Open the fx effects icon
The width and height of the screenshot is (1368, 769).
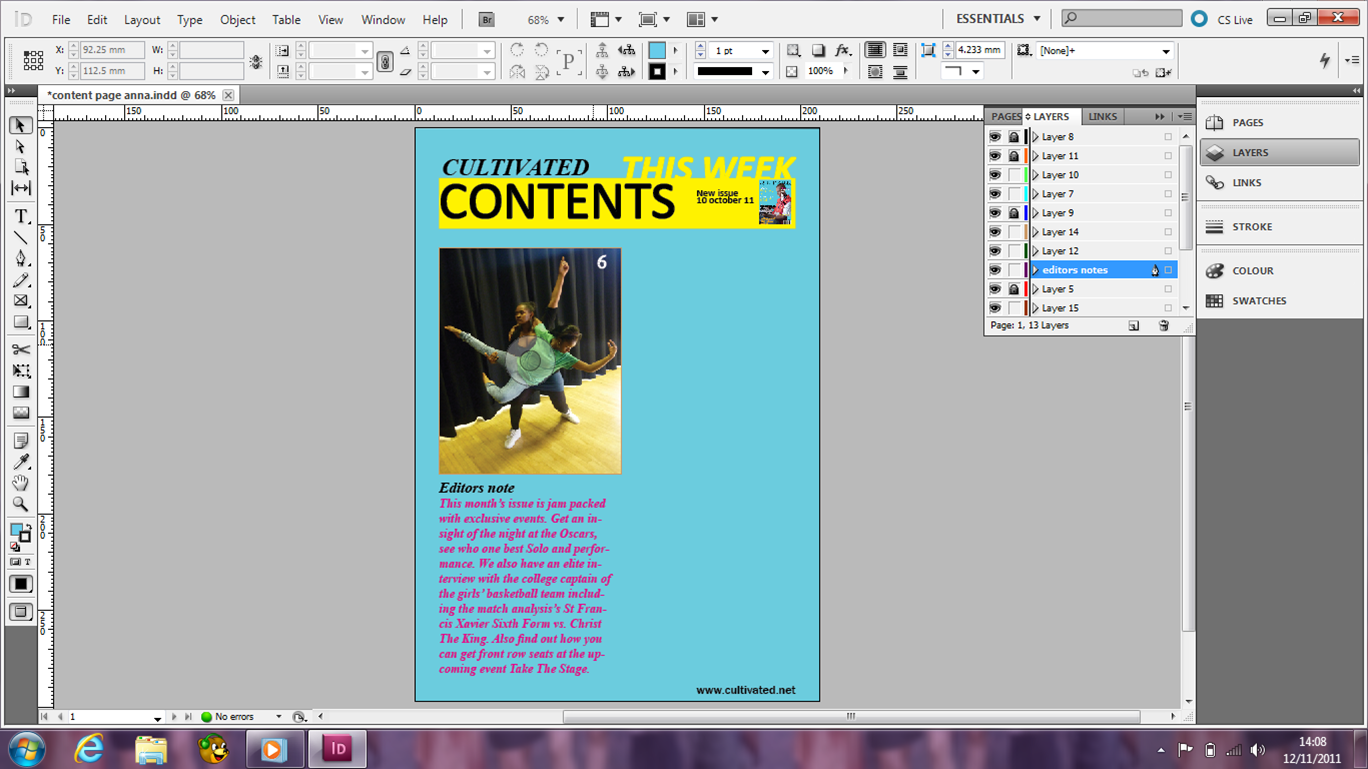[x=843, y=51]
